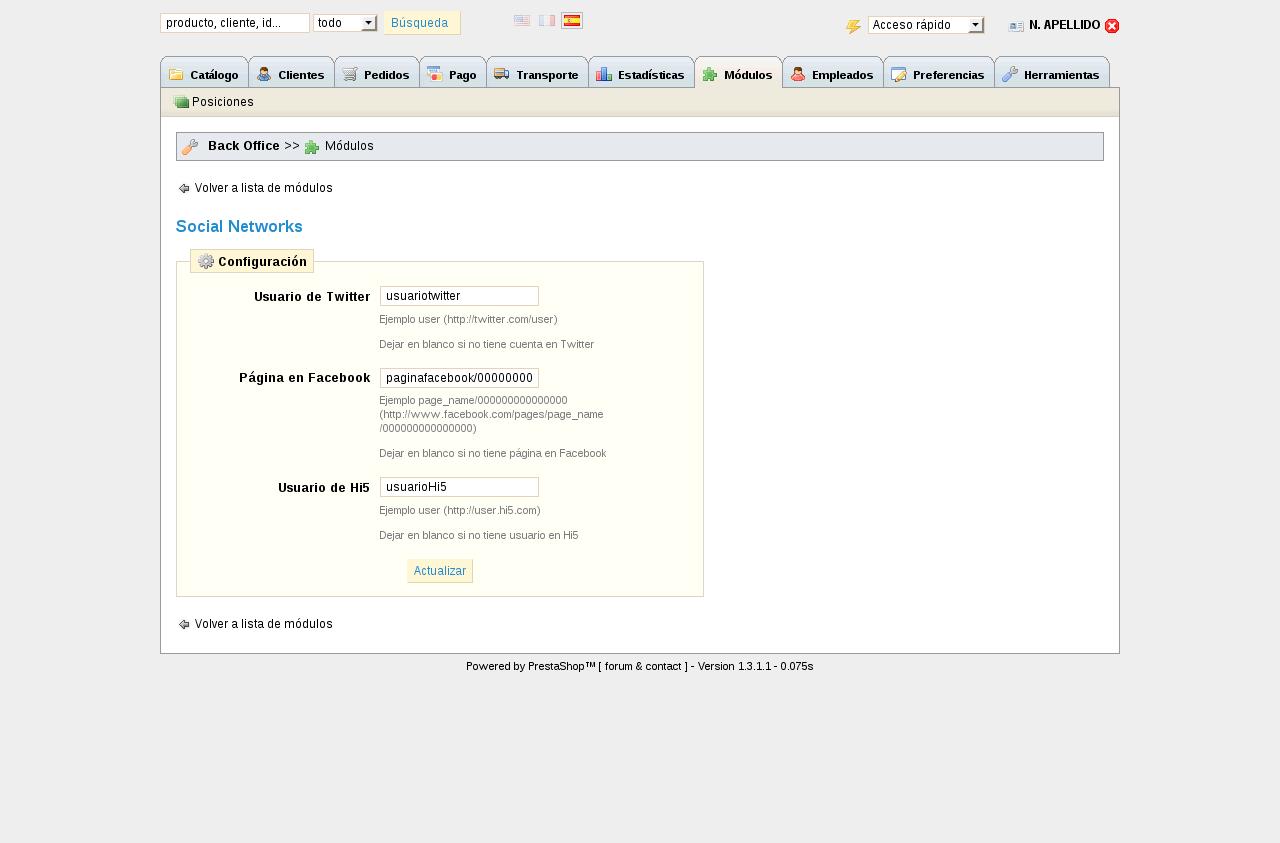This screenshot has height=843, width=1280.
Task: Click the 'Social Networks' heading
Action: point(239,227)
